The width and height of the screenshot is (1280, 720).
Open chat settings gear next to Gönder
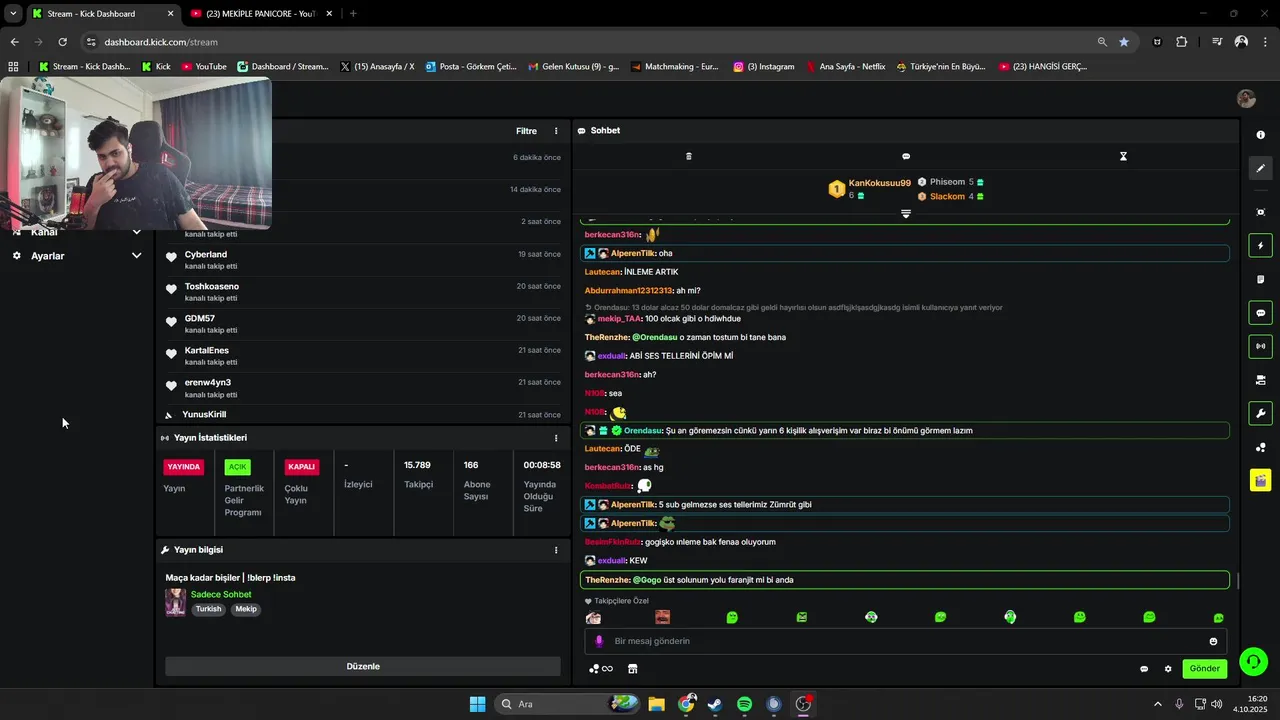1167,668
